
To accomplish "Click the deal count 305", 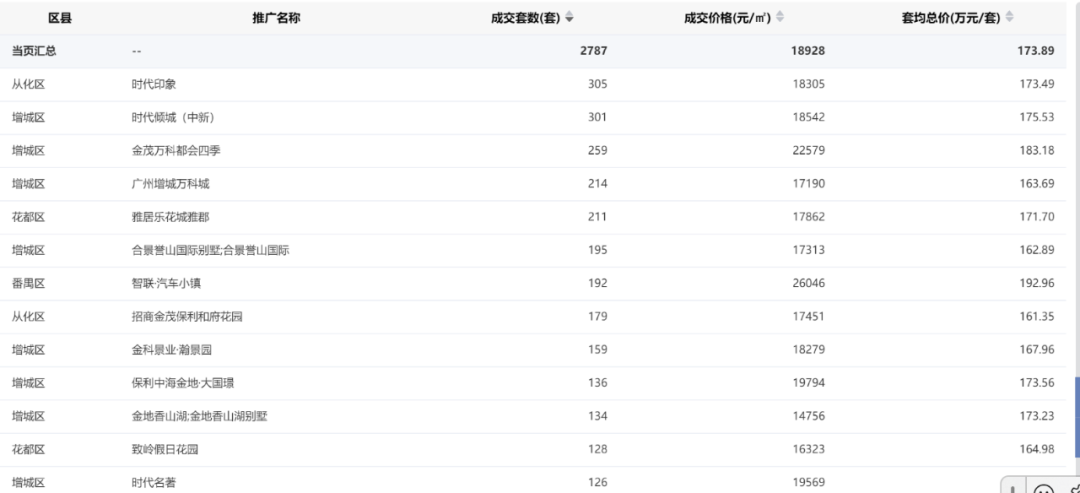I will point(598,84).
